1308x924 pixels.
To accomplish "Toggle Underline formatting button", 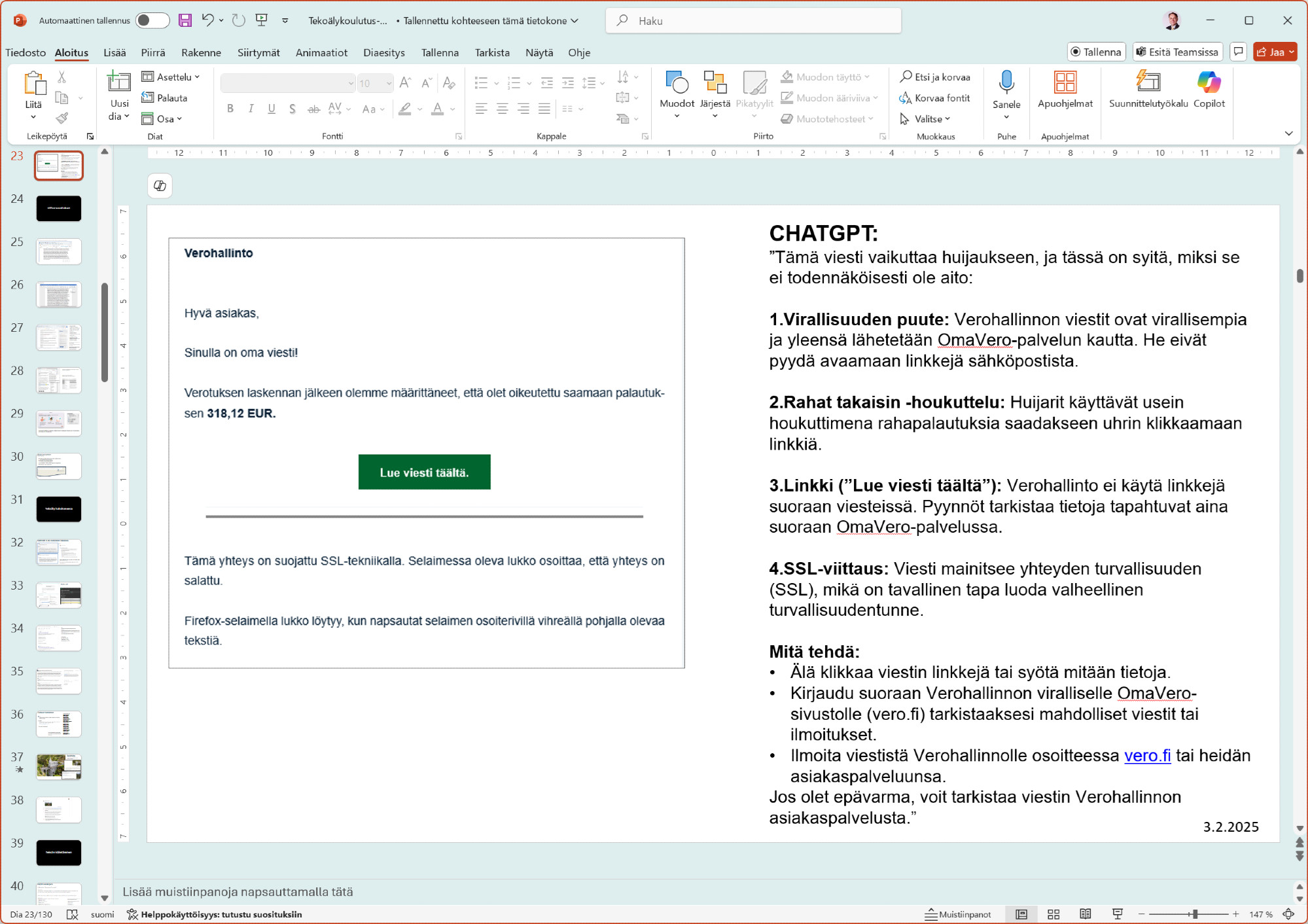I will tap(272, 109).
